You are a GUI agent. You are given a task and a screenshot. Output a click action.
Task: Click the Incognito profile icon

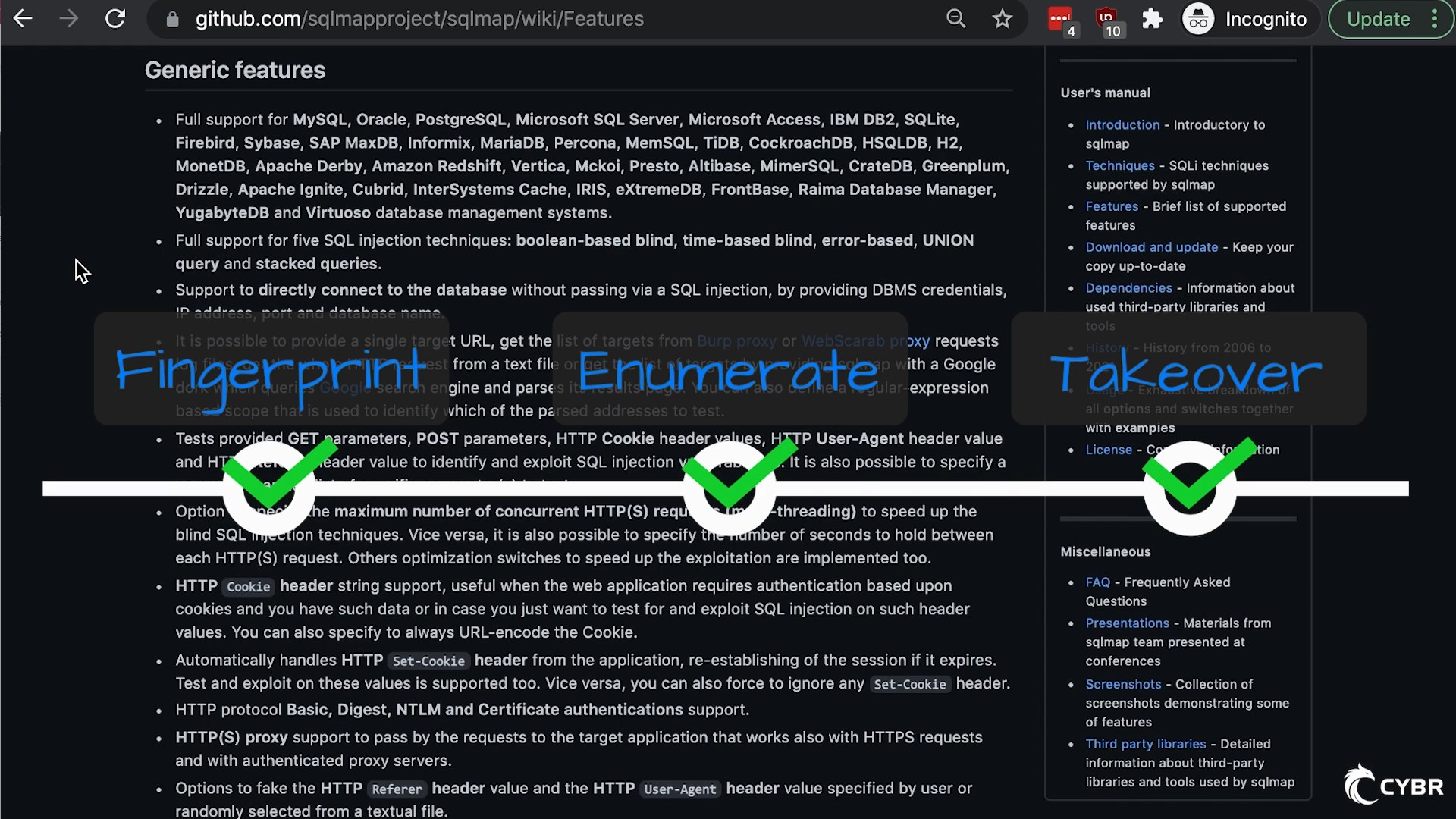[x=1199, y=19]
